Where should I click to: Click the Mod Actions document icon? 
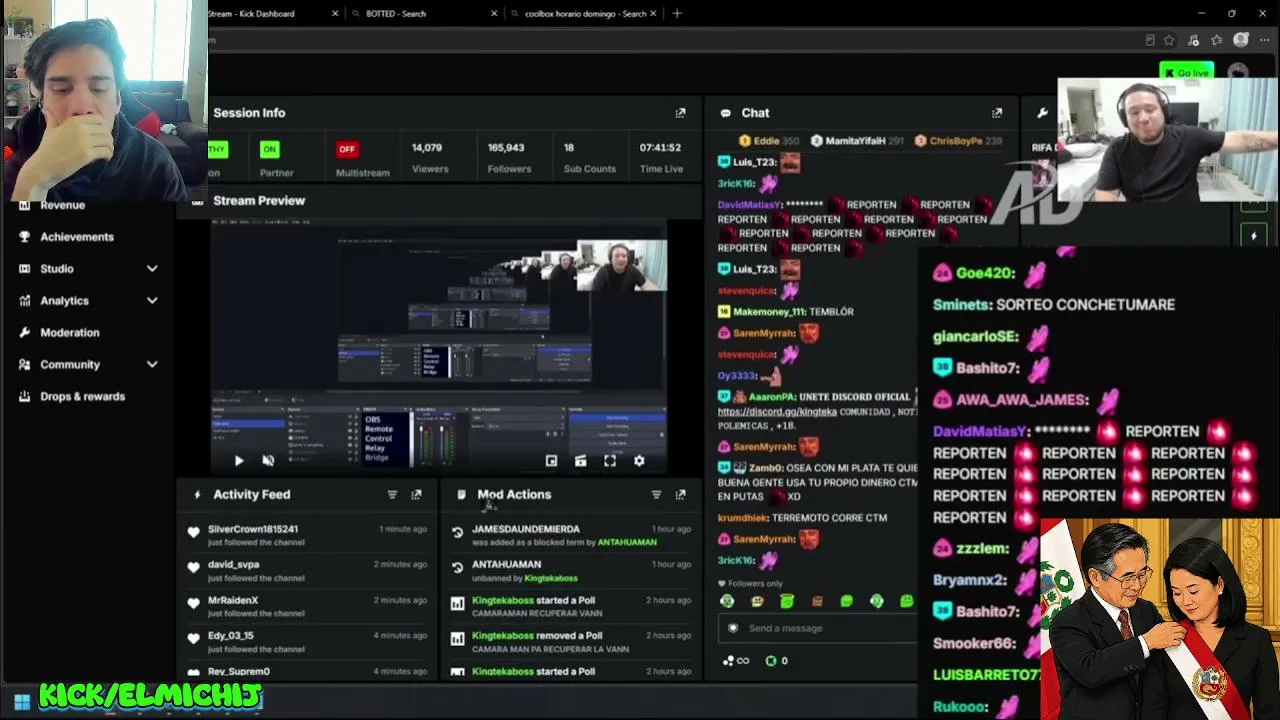point(461,494)
